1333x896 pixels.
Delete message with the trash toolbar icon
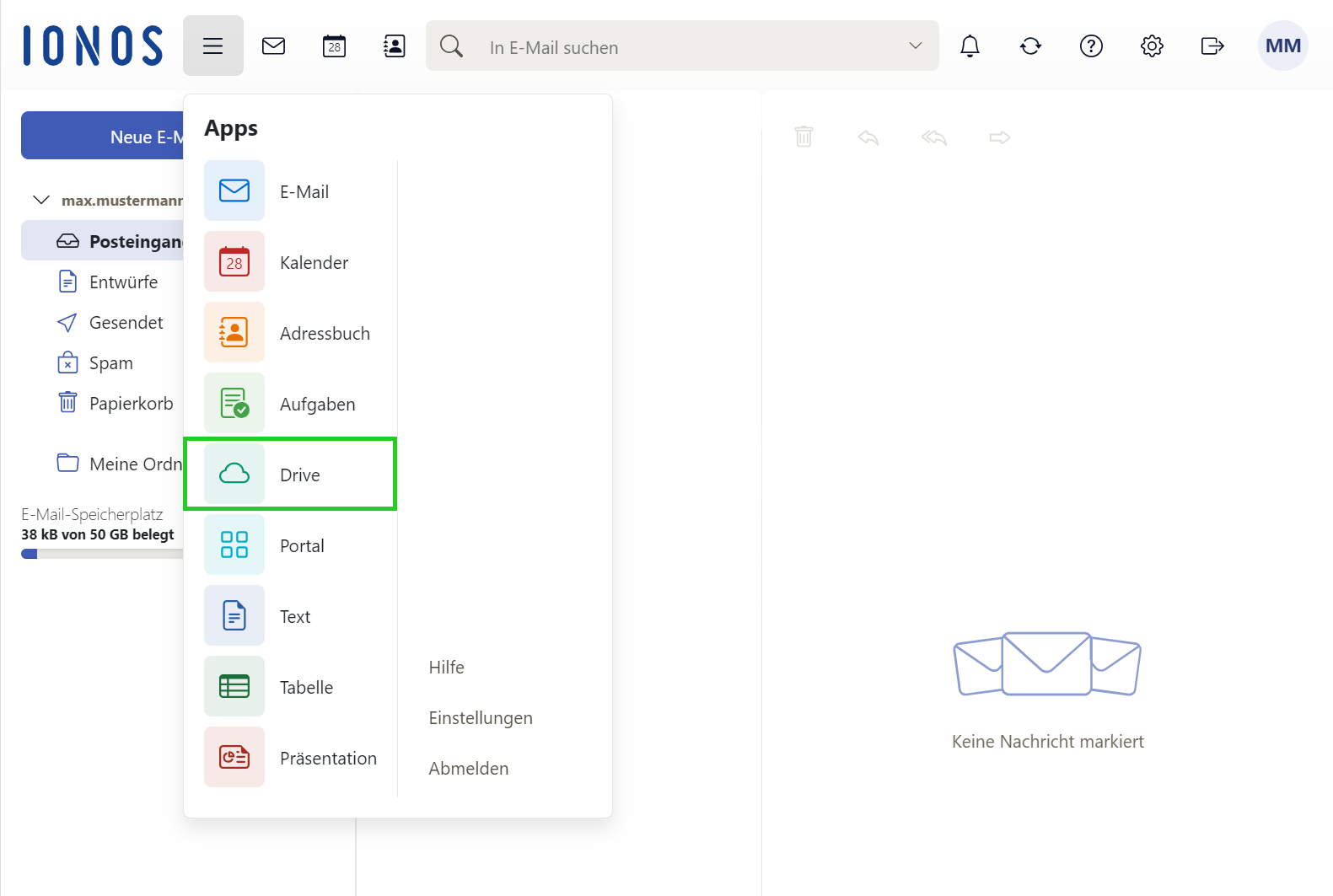pos(804,137)
